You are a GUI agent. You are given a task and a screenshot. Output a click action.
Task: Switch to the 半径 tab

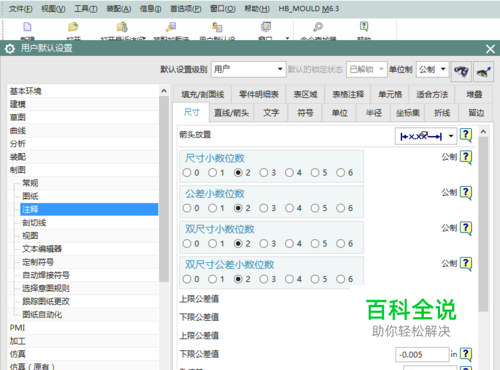click(374, 113)
